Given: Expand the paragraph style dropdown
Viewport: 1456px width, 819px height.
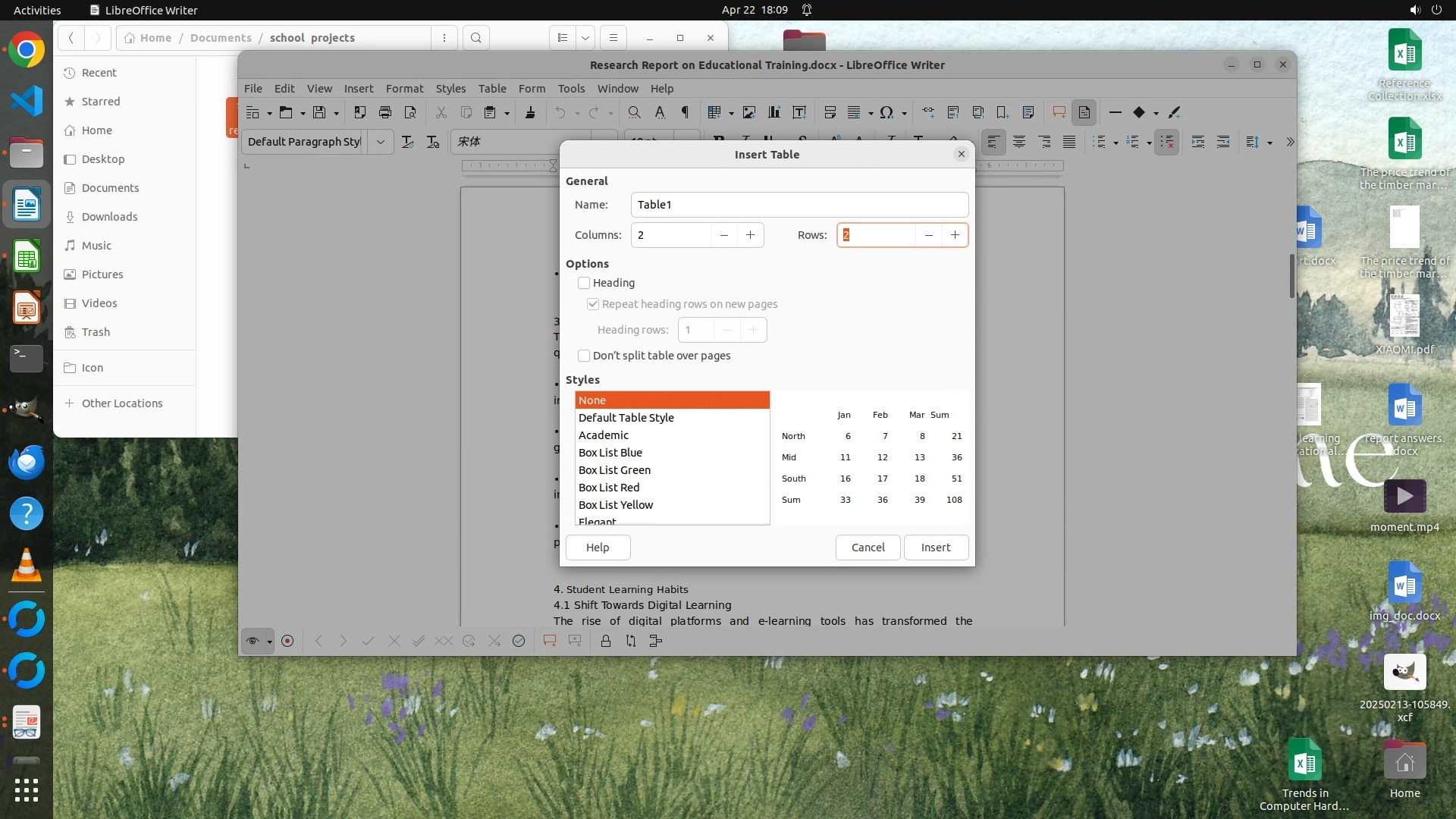Looking at the screenshot, I should pos(381,142).
